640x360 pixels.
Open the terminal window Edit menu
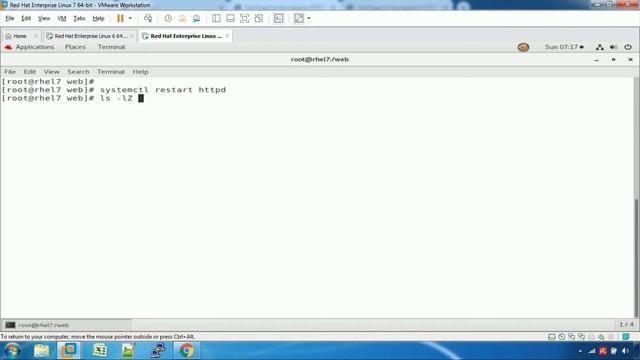(x=29, y=72)
